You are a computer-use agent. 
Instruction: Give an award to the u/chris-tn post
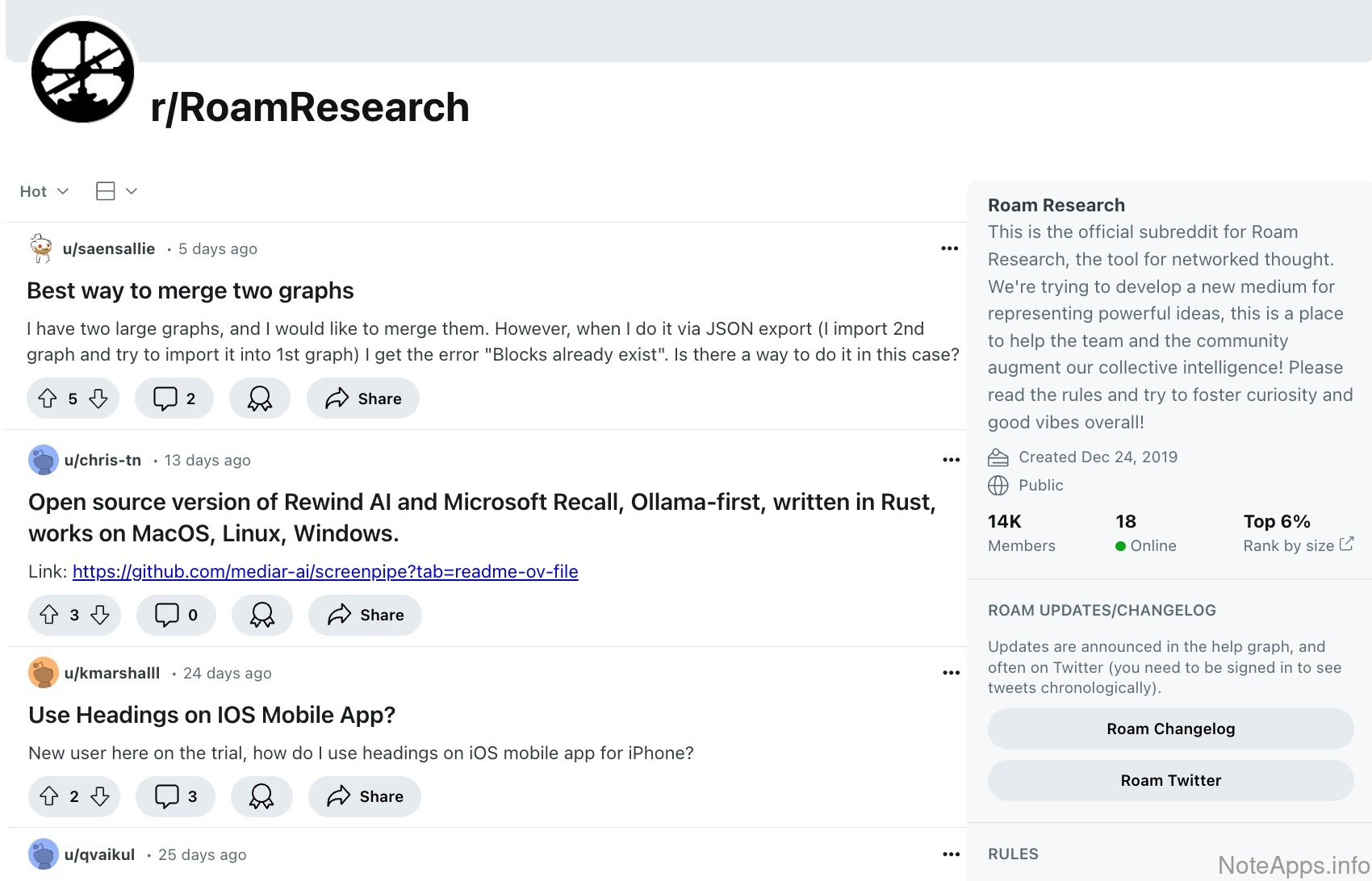(261, 615)
